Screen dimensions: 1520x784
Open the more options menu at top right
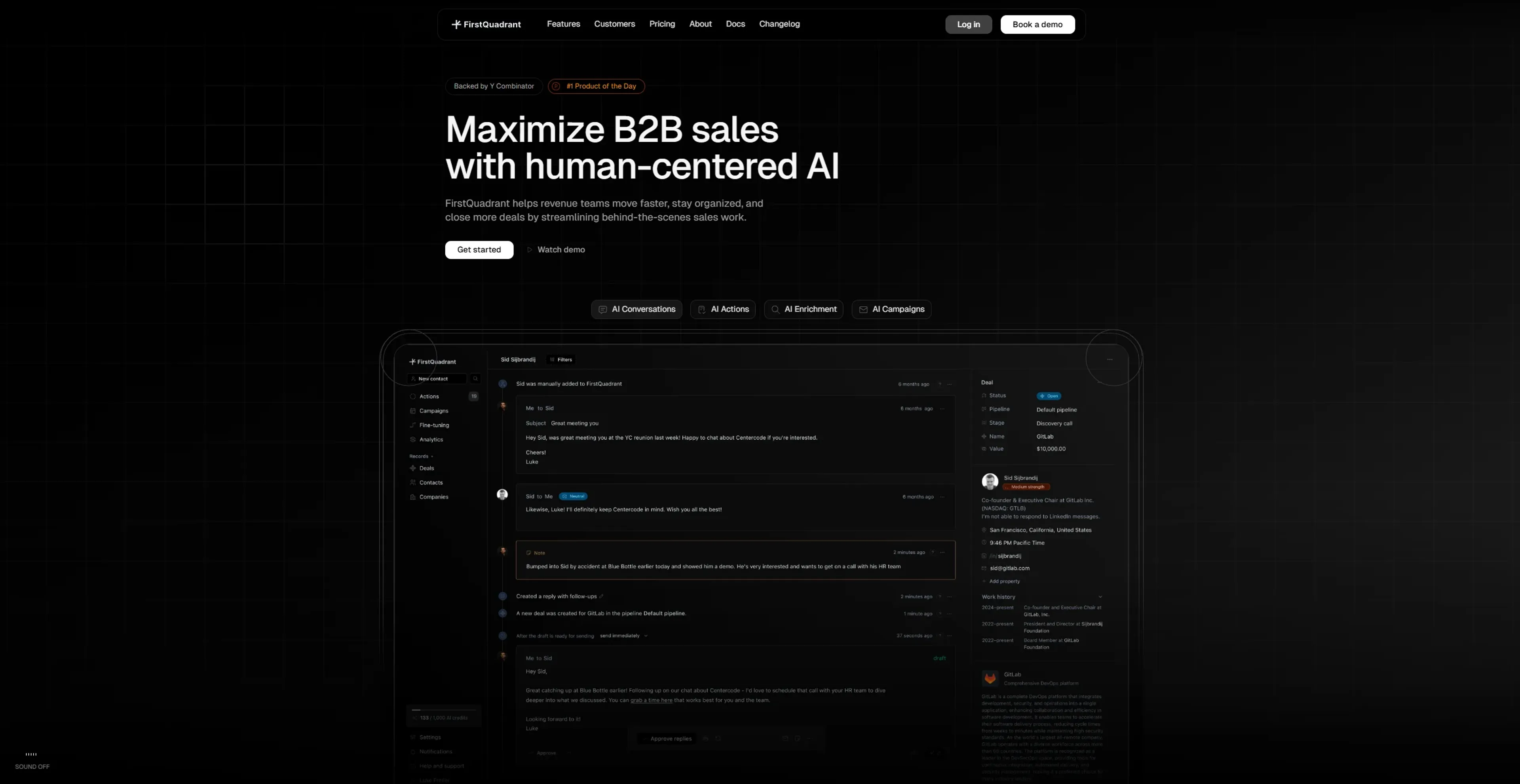click(x=1109, y=359)
